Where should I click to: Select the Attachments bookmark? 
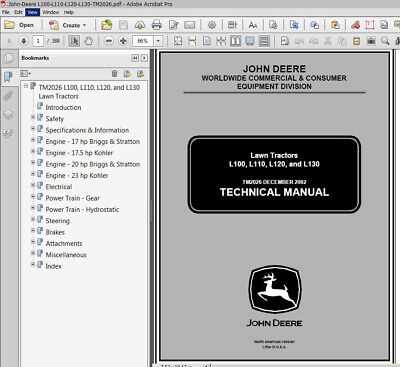click(64, 243)
